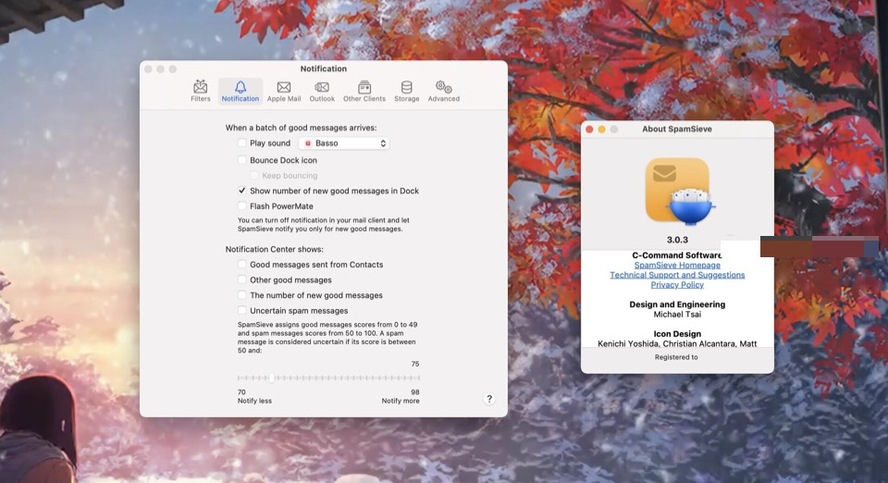Open the Basso sound dropdown

point(344,144)
